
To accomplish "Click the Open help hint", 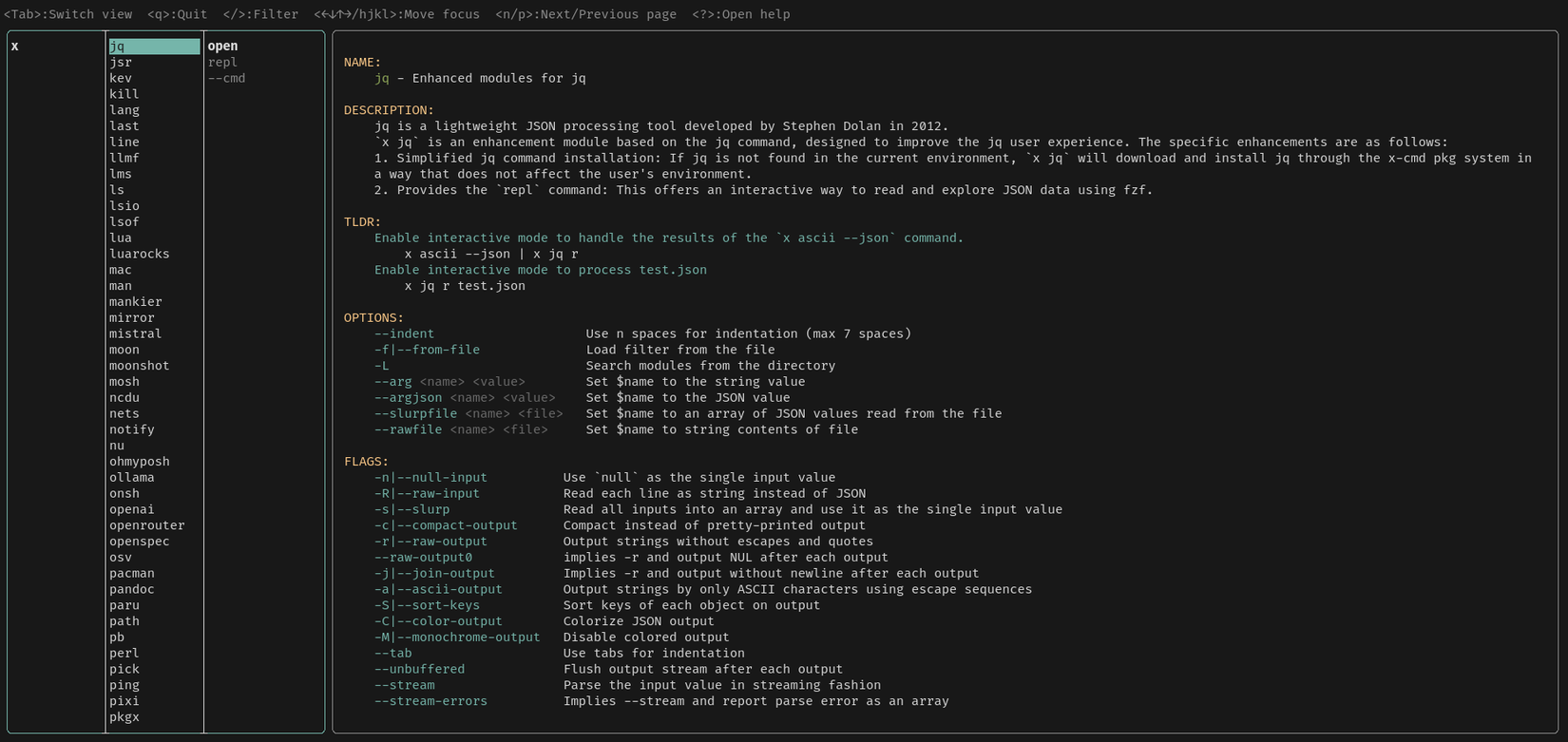I will (x=740, y=15).
